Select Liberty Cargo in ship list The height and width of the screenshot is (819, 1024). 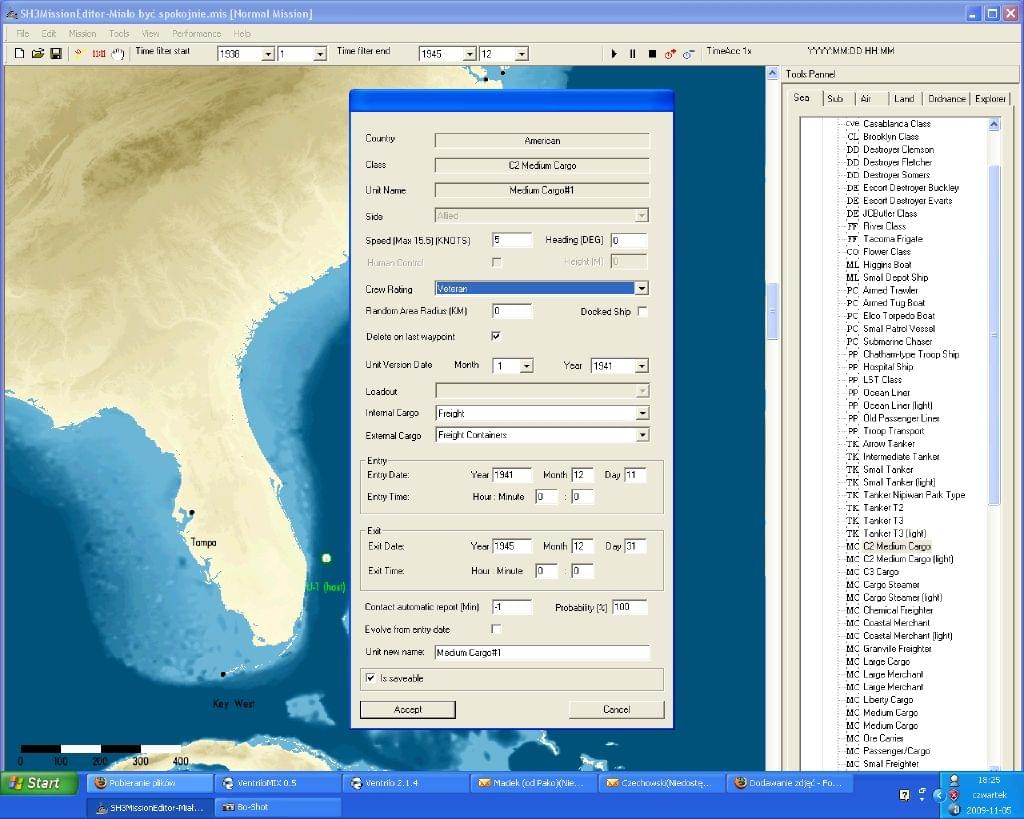point(888,700)
